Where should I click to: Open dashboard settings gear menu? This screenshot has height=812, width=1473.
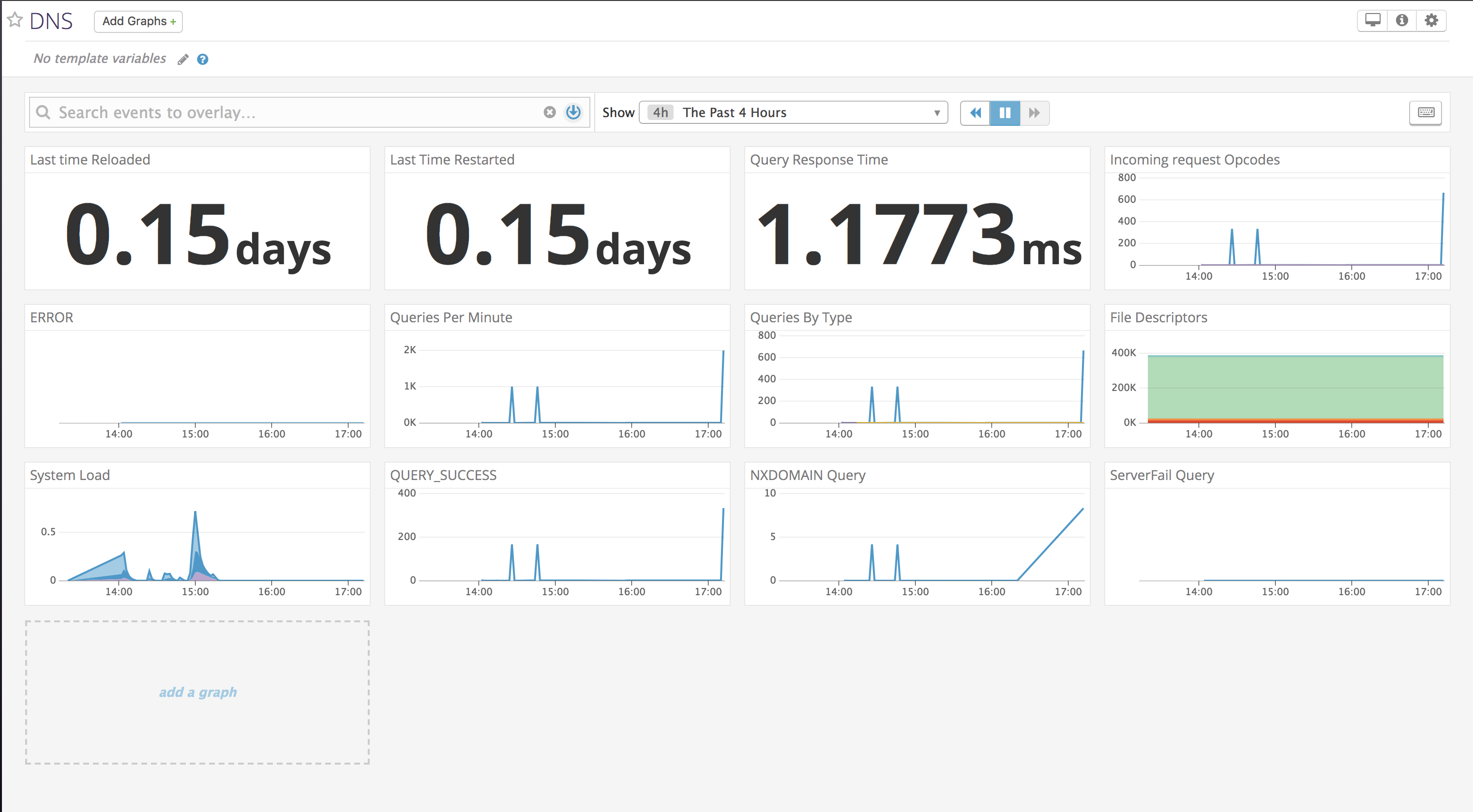[x=1431, y=21]
